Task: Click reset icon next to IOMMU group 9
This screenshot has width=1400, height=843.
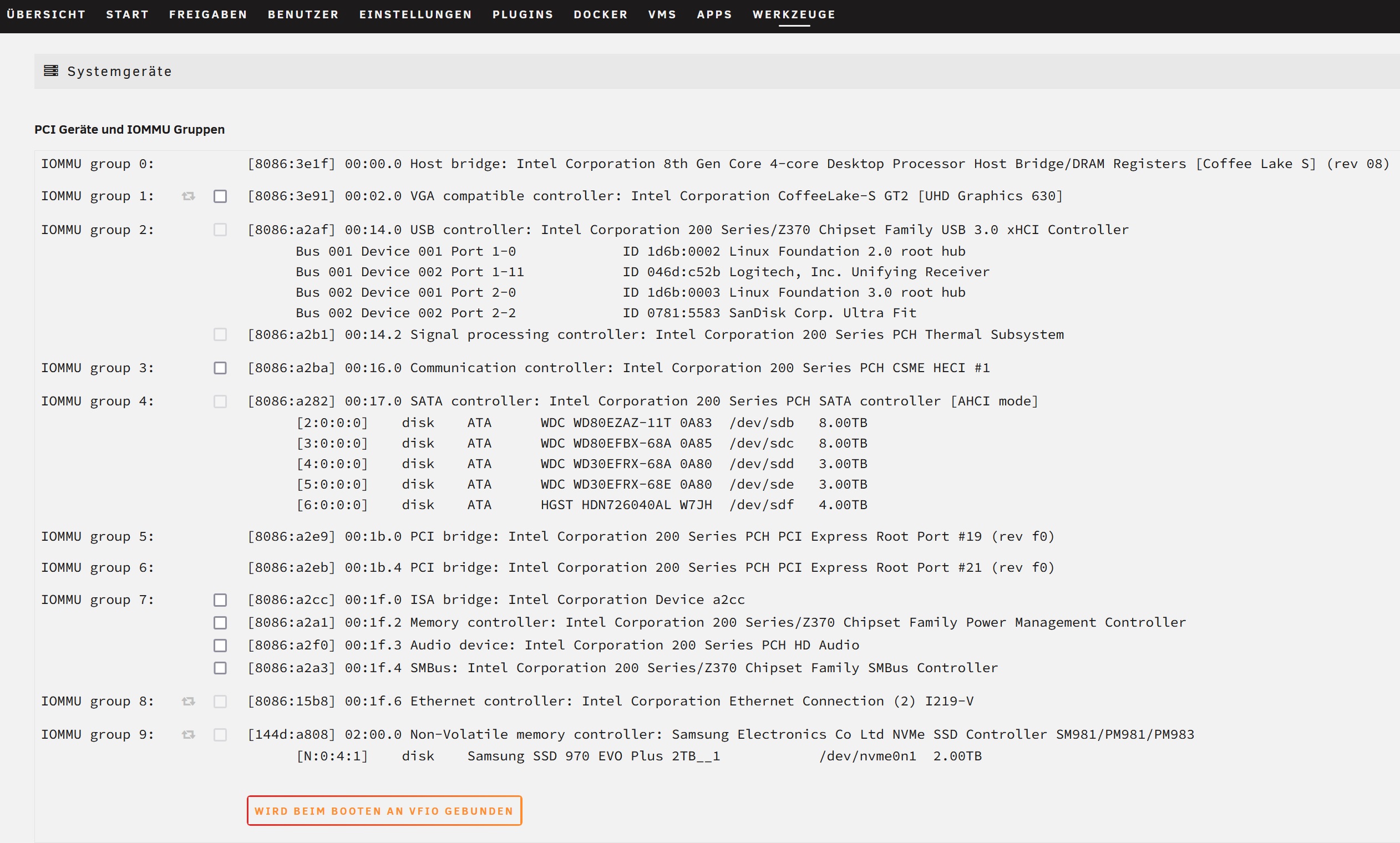Action: 189,734
